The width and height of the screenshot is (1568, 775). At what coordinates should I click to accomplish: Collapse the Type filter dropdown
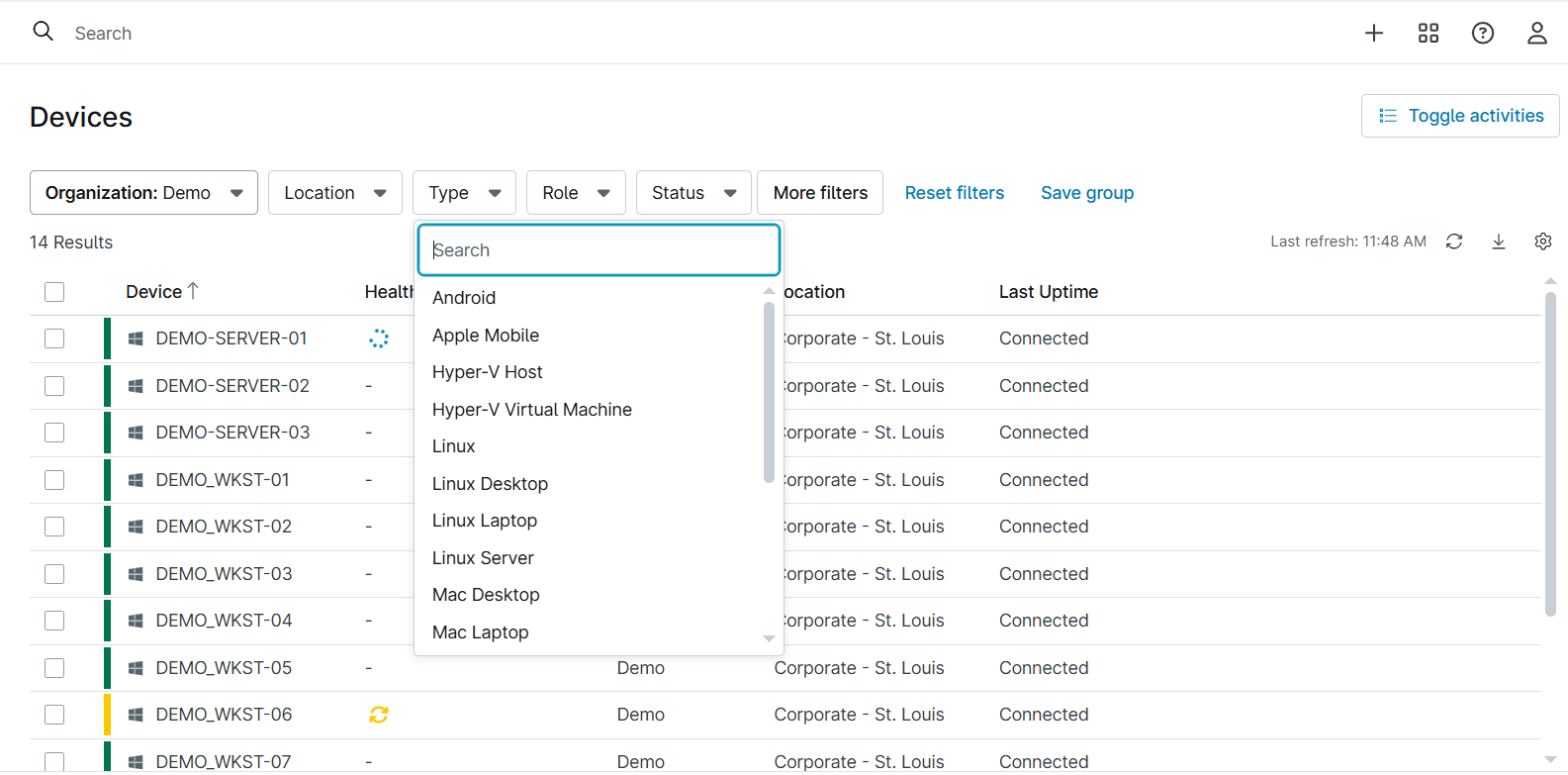pos(465,193)
